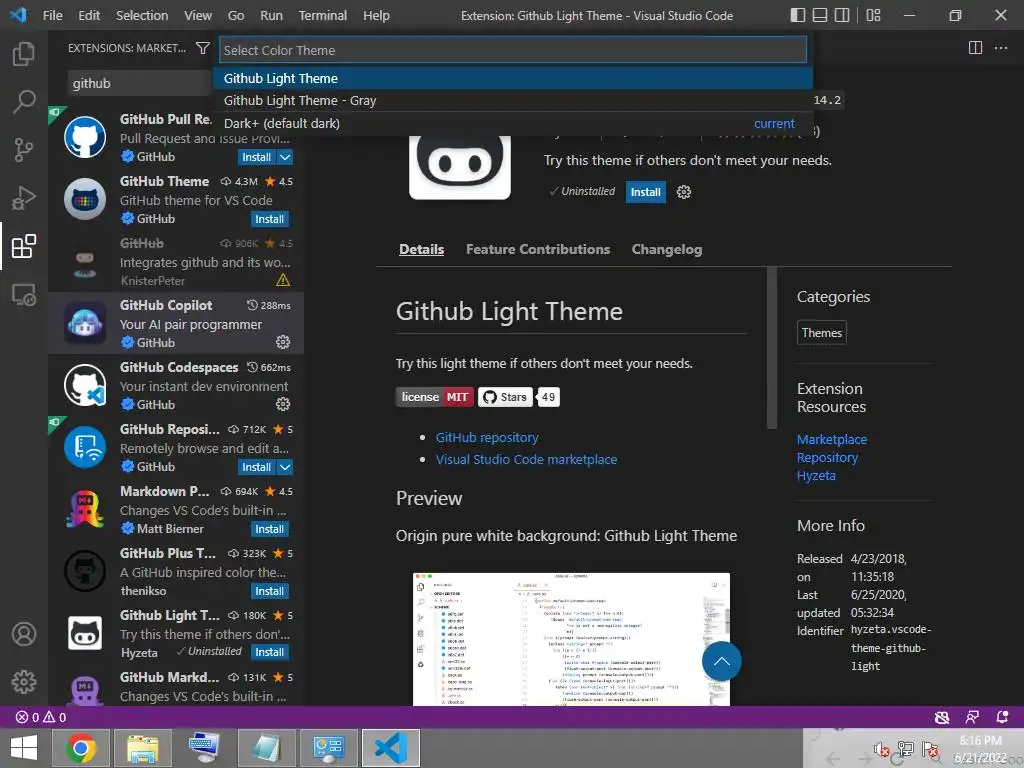Select Github Light Theme in color list

[513, 78]
